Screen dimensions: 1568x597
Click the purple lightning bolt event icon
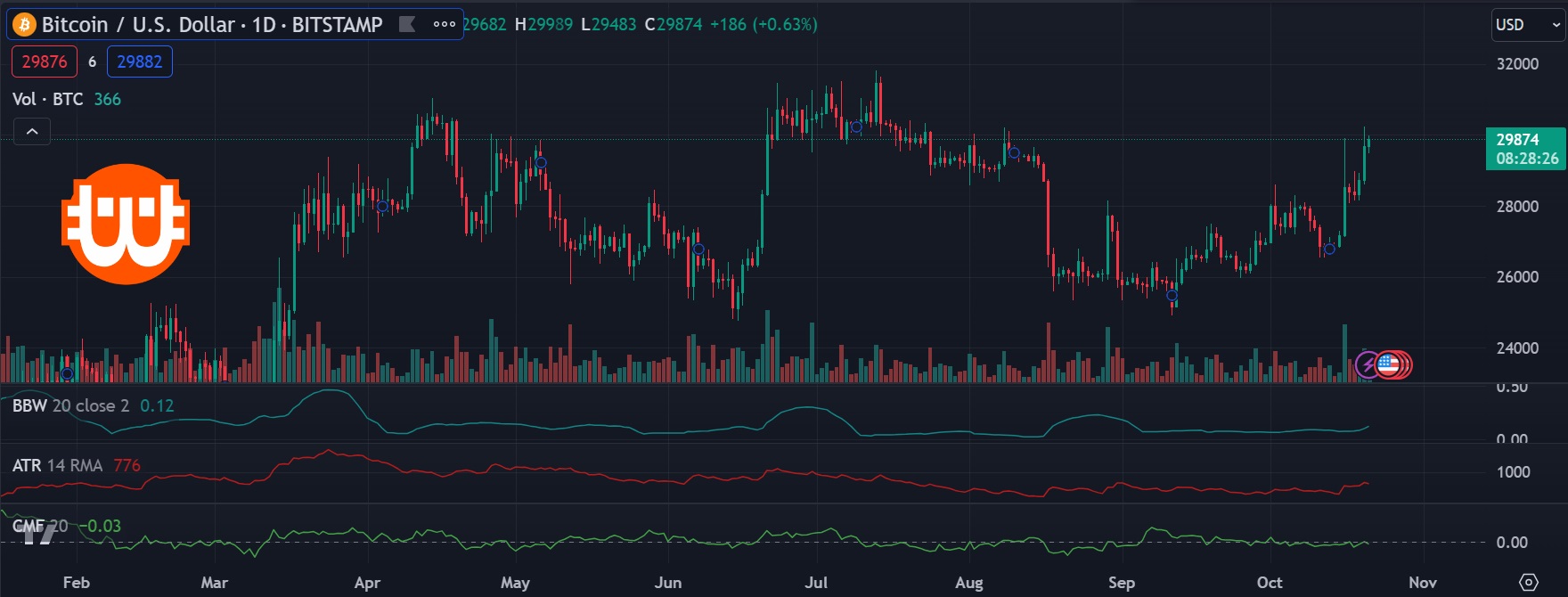point(1368,364)
